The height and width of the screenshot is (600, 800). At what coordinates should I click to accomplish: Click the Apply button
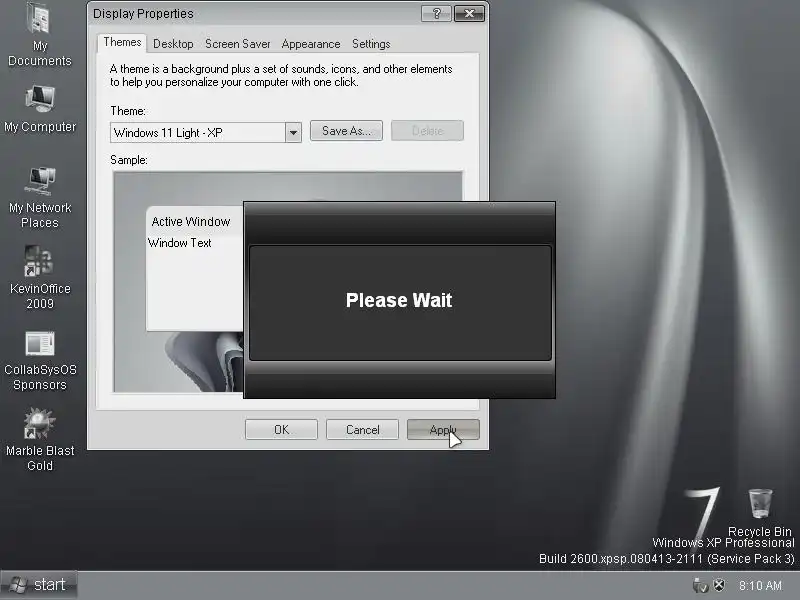tap(443, 430)
